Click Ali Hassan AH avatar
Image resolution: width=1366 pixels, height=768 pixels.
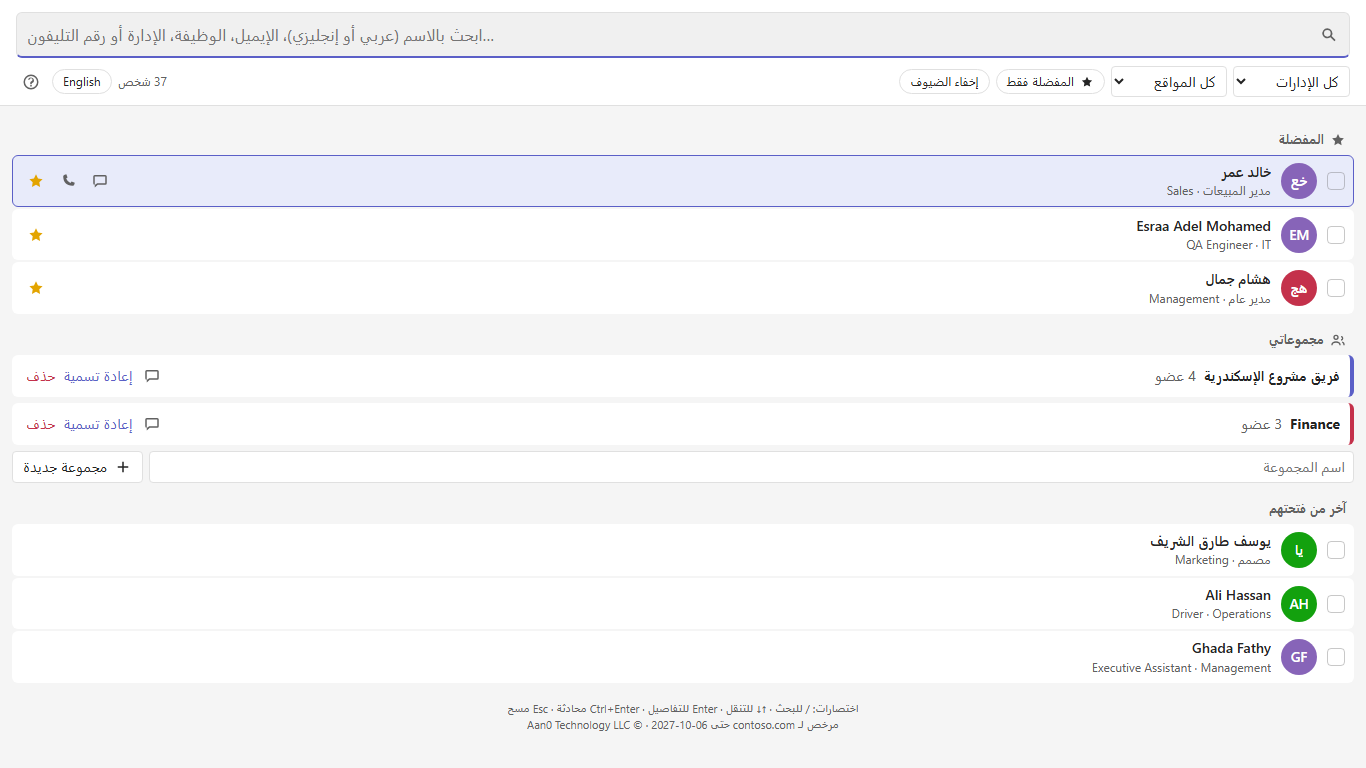(1299, 604)
